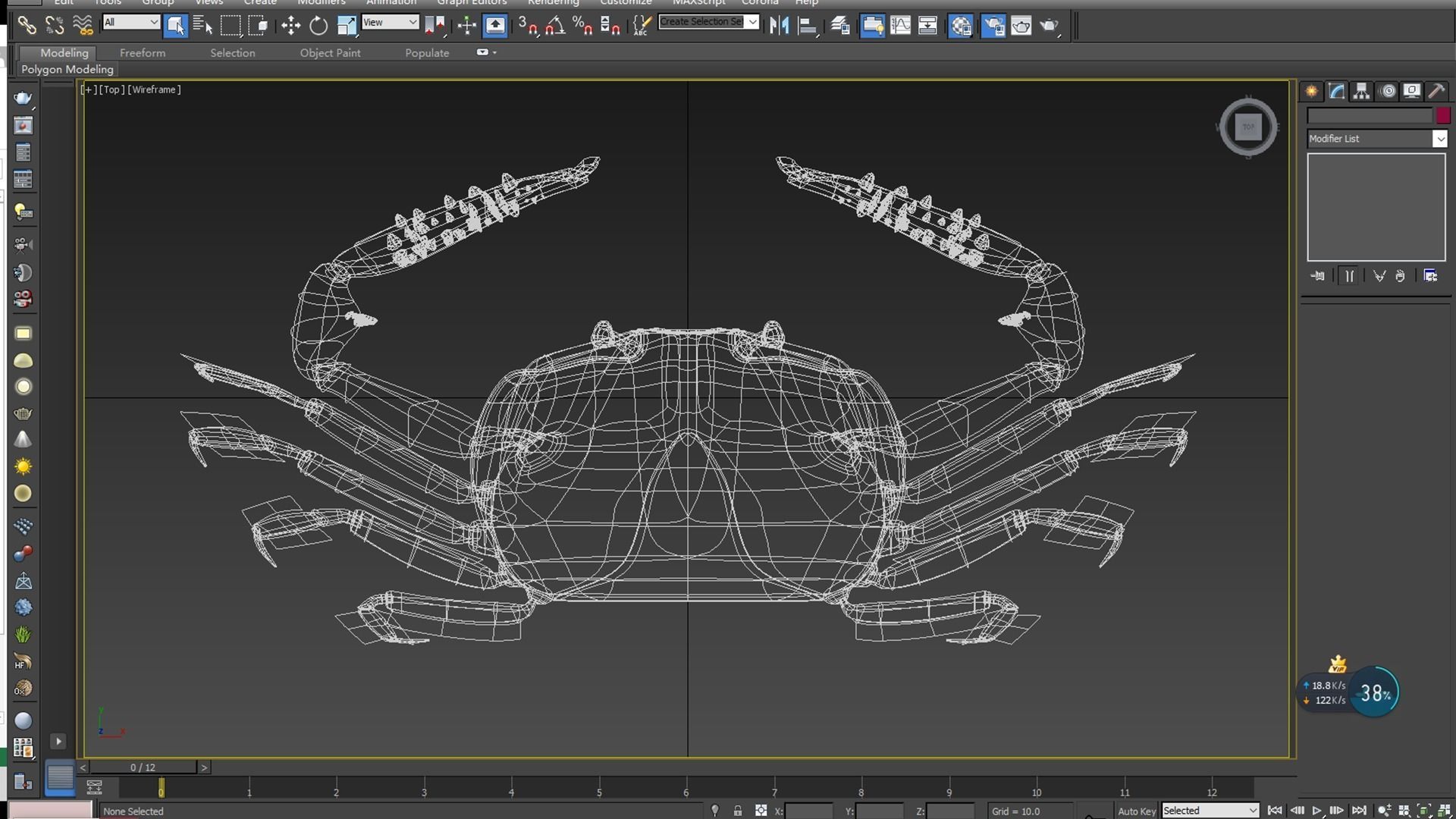The width and height of the screenshot is (1456, 819).
Task: Go to Start of animation
Action: pyautogui.click(x=1275, y=811)
